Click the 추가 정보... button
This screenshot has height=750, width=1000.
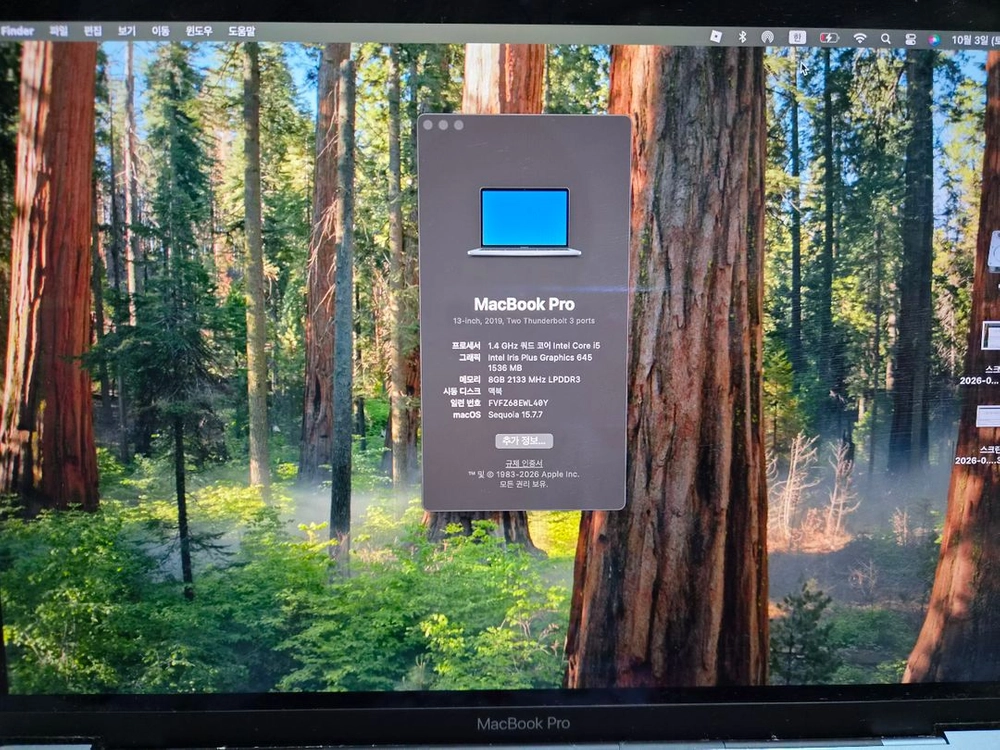click(524, 441)
